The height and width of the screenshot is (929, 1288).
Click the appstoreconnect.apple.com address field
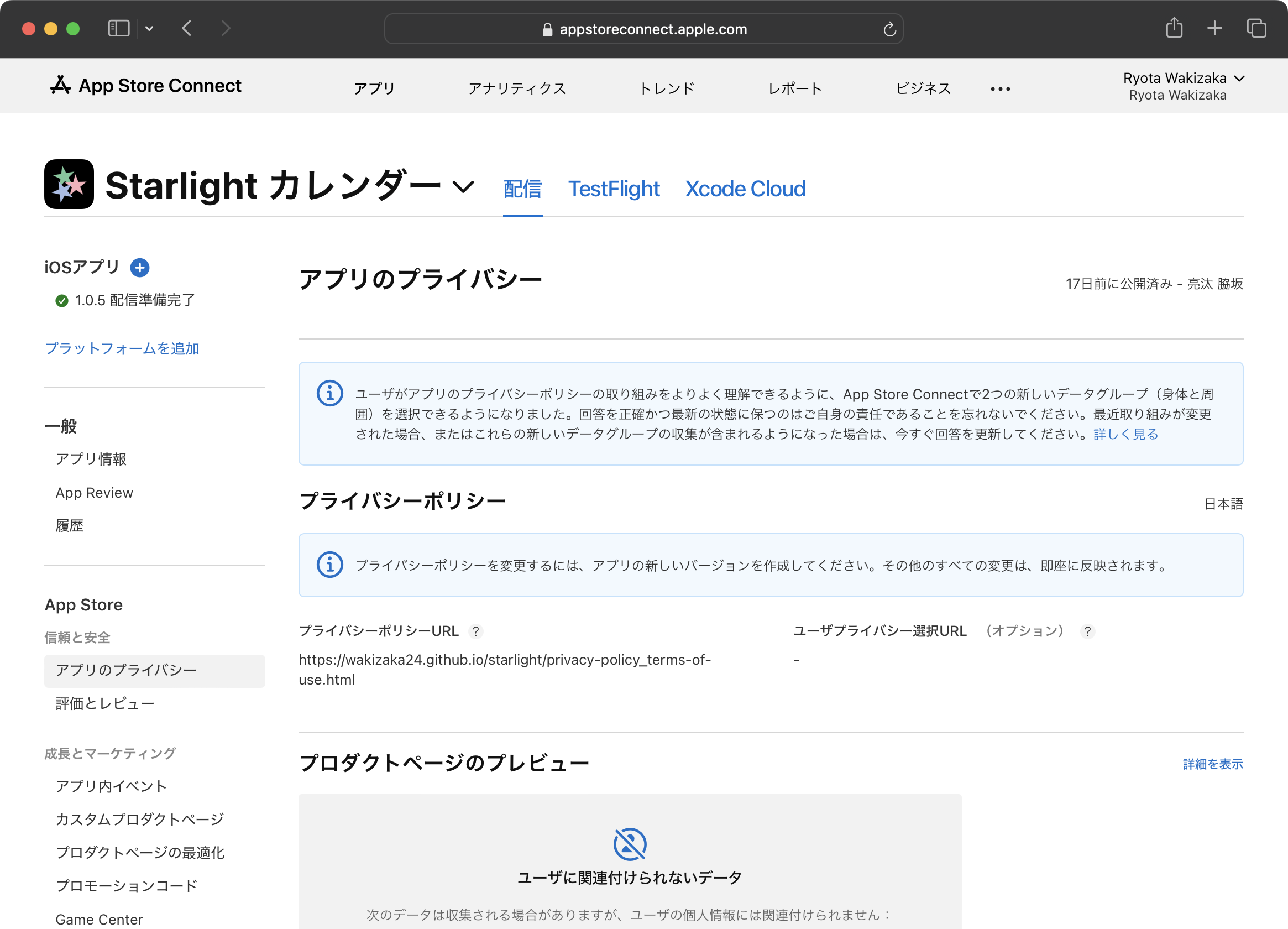coord(652,29)
